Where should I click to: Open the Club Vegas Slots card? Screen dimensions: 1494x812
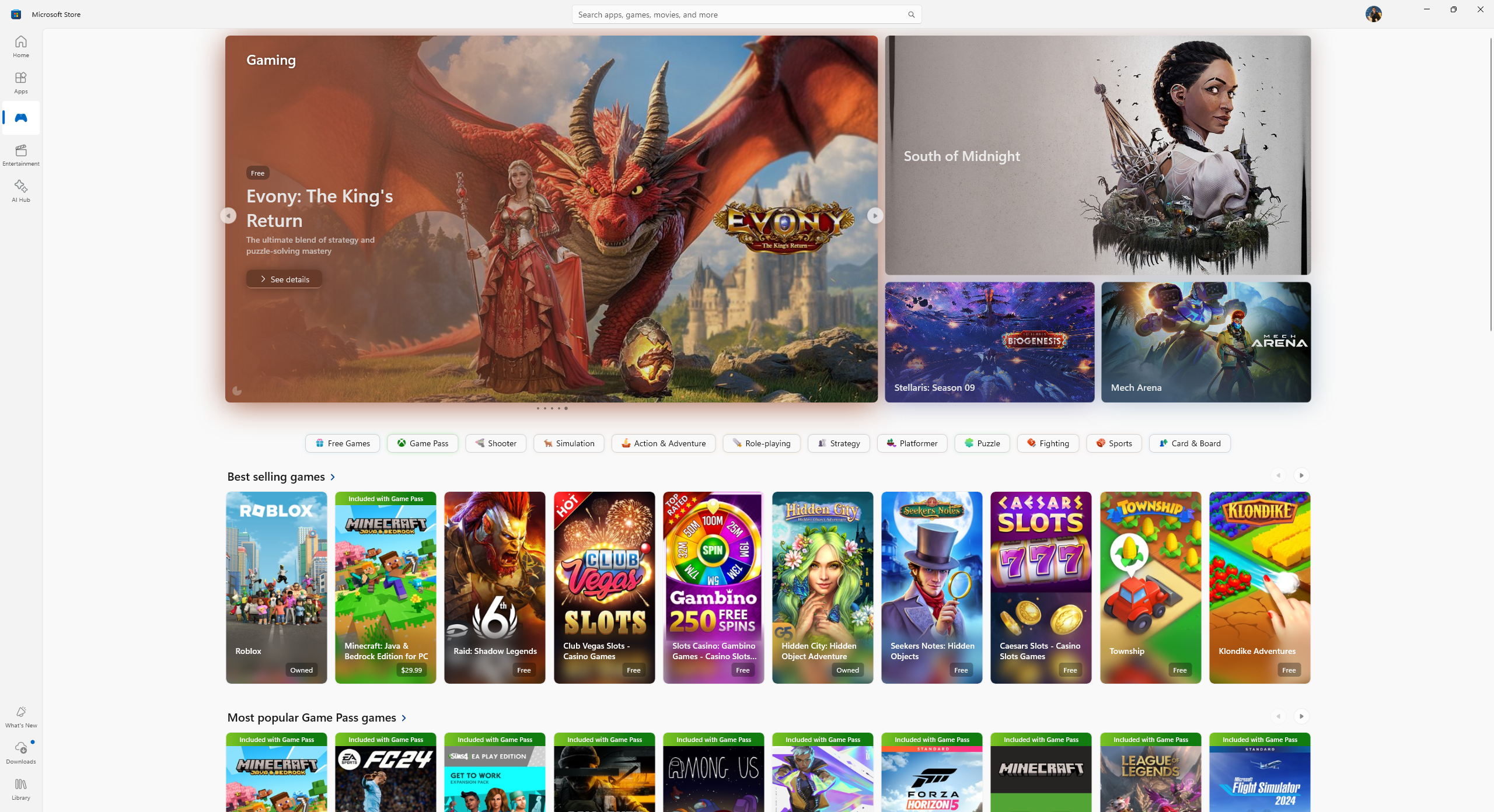tap(604, 587)
